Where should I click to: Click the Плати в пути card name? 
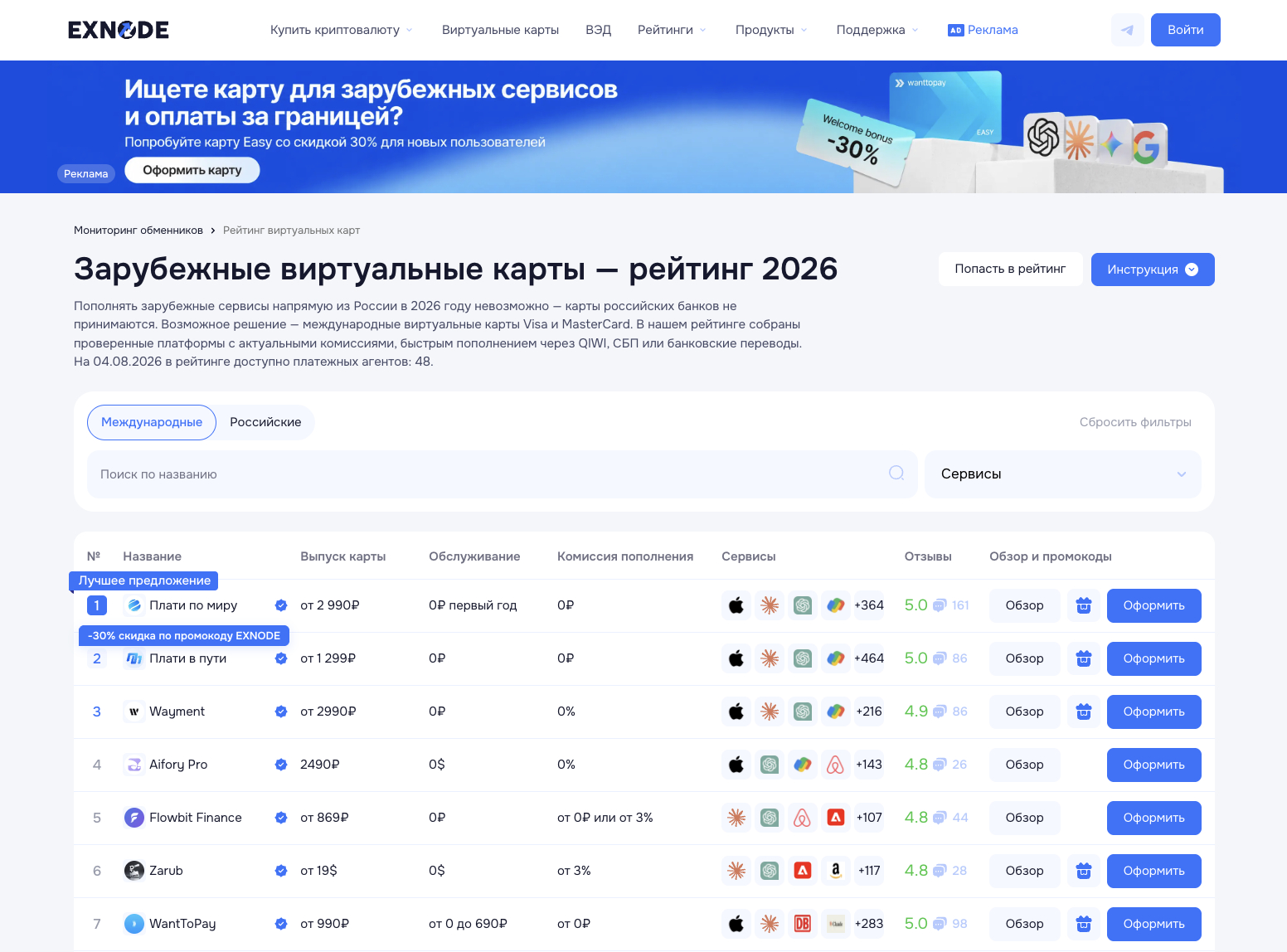[x=187, y=658]
